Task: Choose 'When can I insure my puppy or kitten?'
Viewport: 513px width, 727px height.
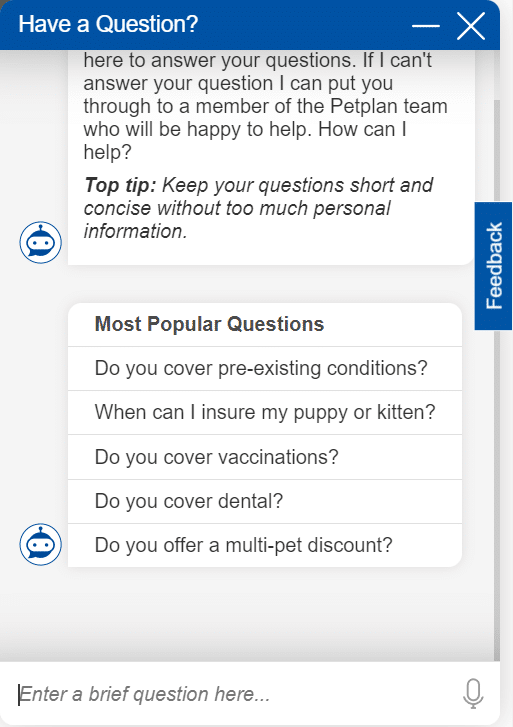Action: coord(265,413)
